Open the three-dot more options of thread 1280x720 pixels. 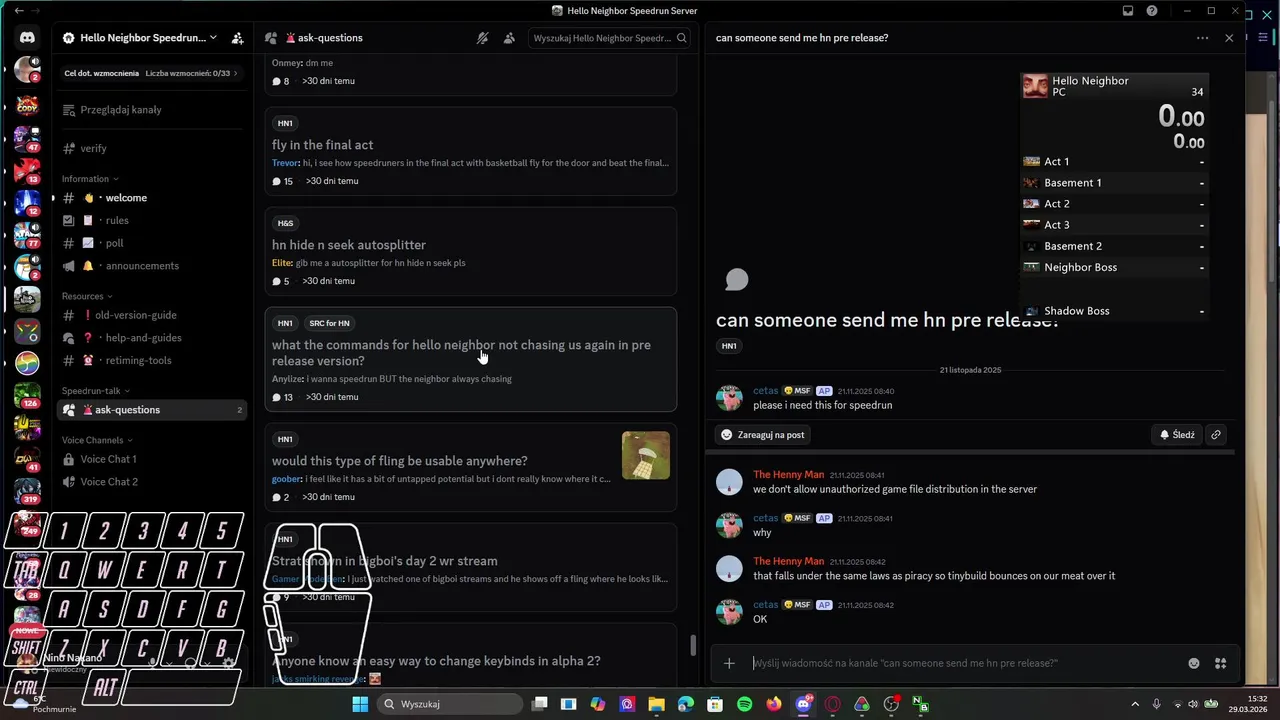pos(1202,38)
